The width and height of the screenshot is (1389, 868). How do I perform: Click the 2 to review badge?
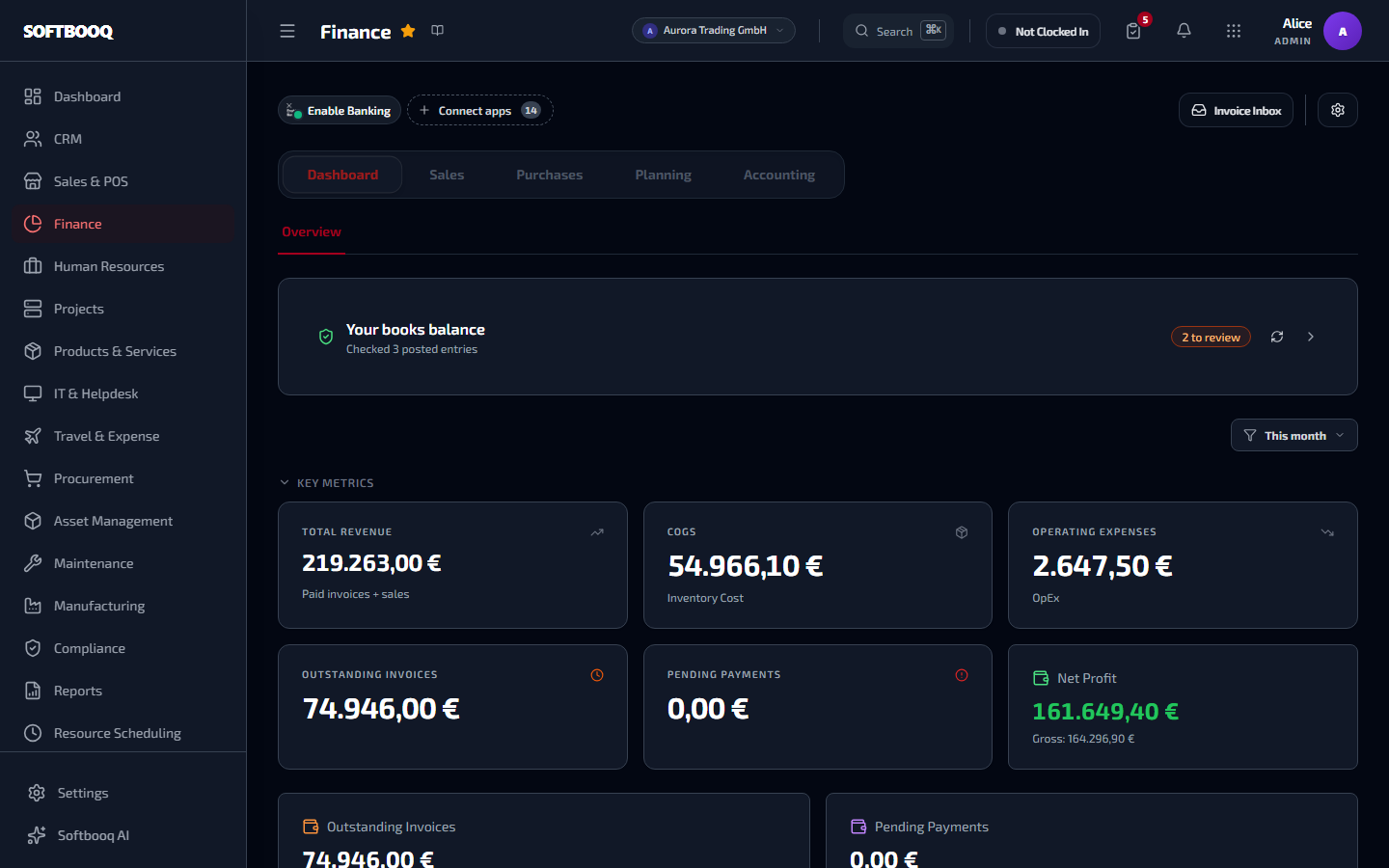[x=1211, y=337]
